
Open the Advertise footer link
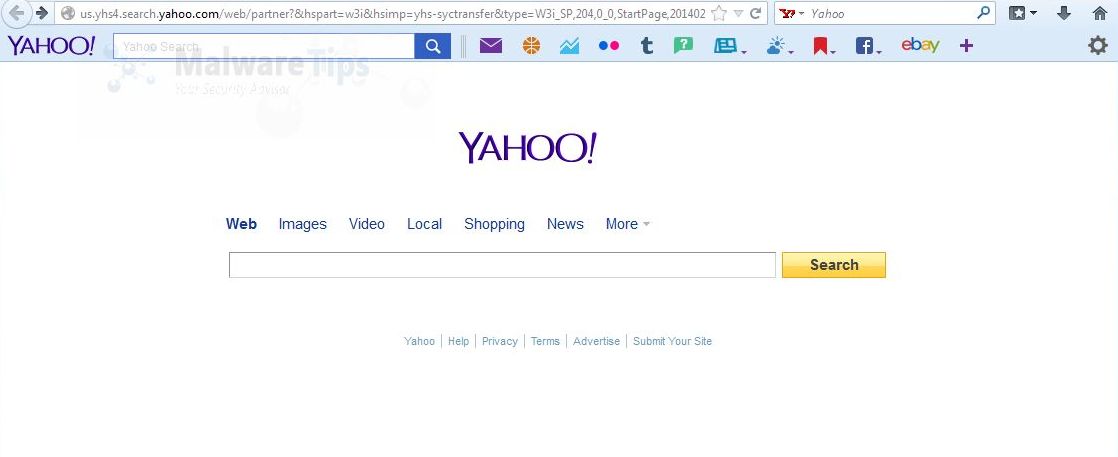click(x=597, y=341)
